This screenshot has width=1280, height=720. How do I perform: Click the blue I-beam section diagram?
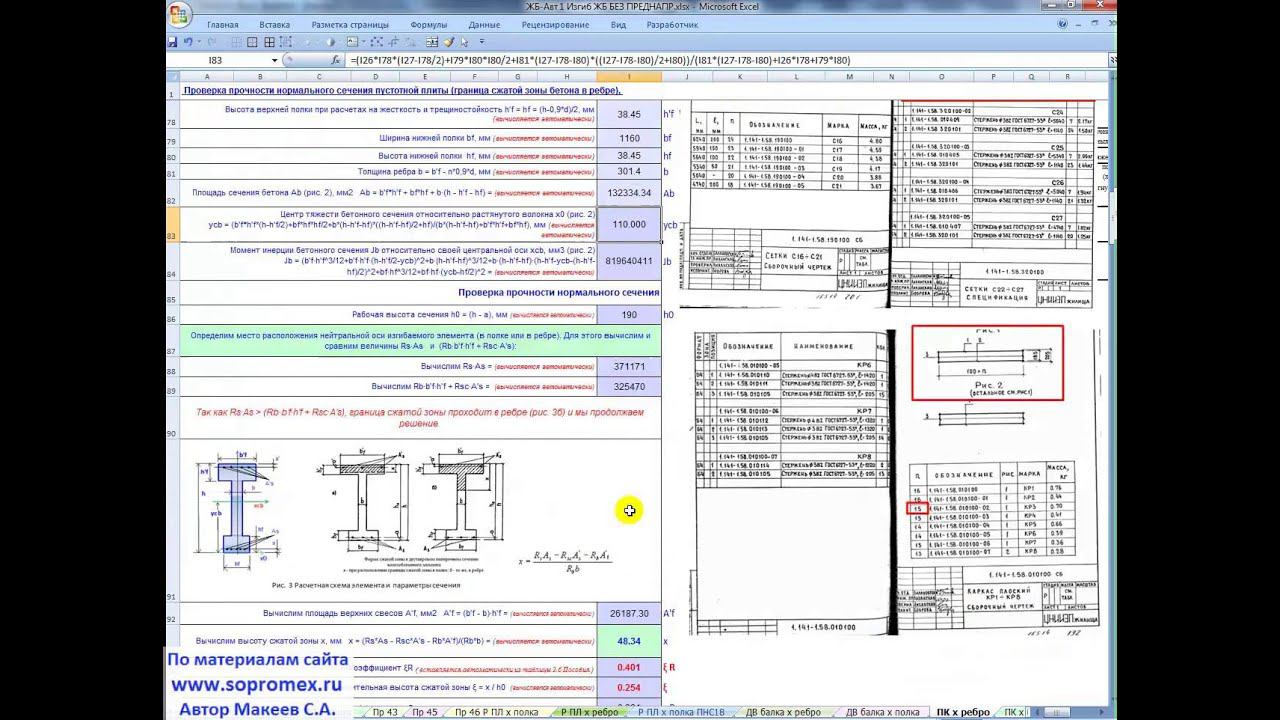(x=237, y=508)
